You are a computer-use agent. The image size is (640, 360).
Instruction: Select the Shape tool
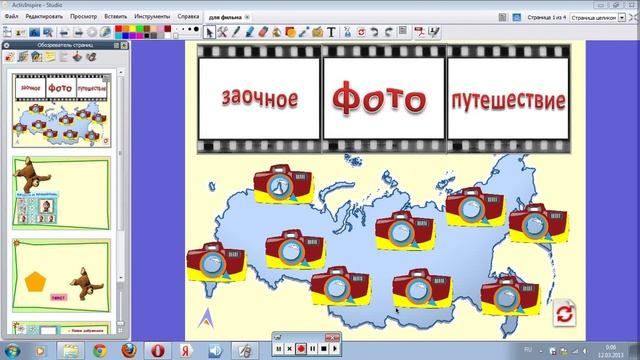coord(290,32)
